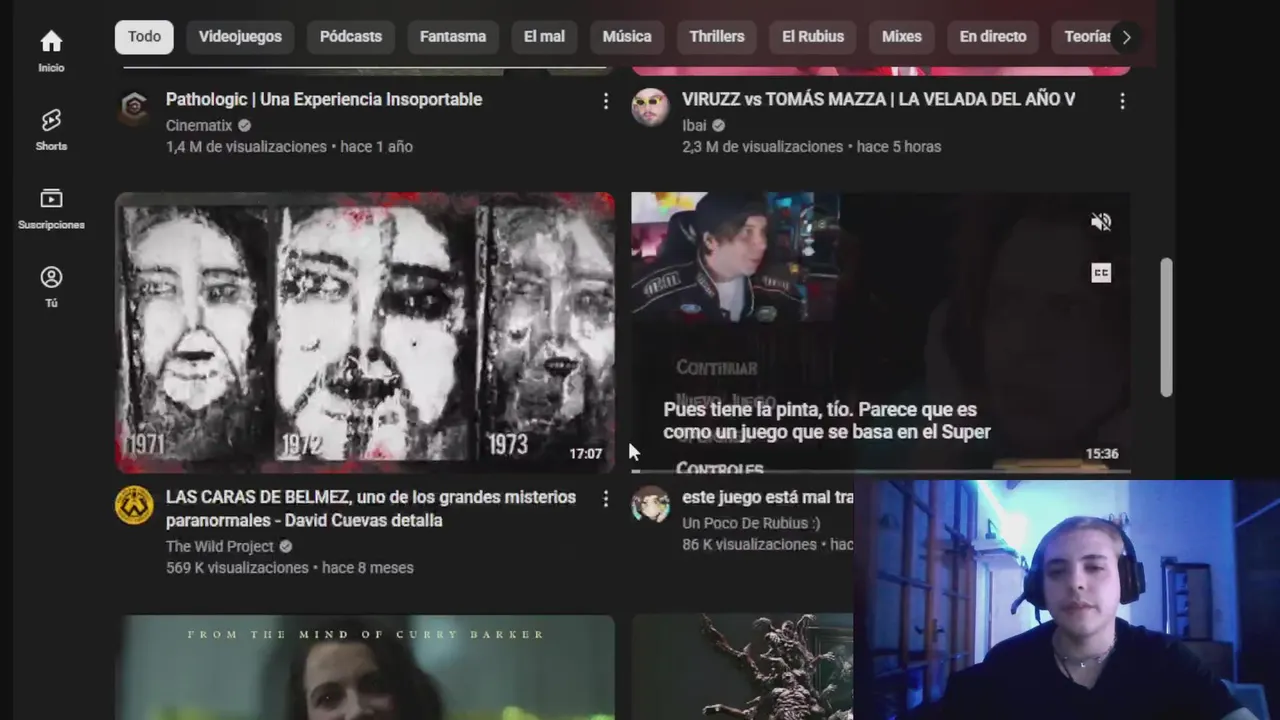
Task: Click '86 K visualizaciones' text
Action: [x=749, y=544]
